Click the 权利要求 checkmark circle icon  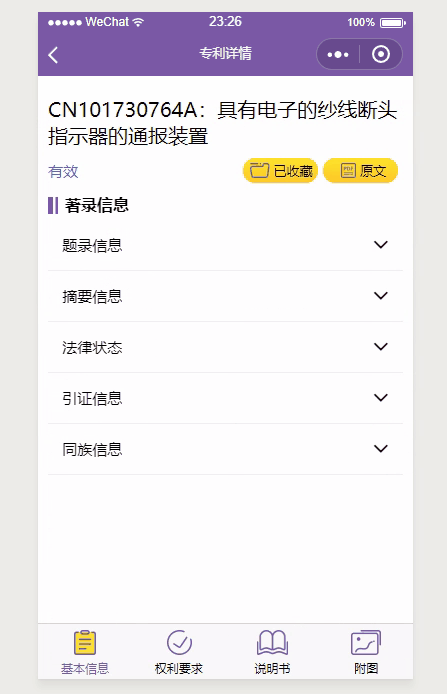pos(179,642)
